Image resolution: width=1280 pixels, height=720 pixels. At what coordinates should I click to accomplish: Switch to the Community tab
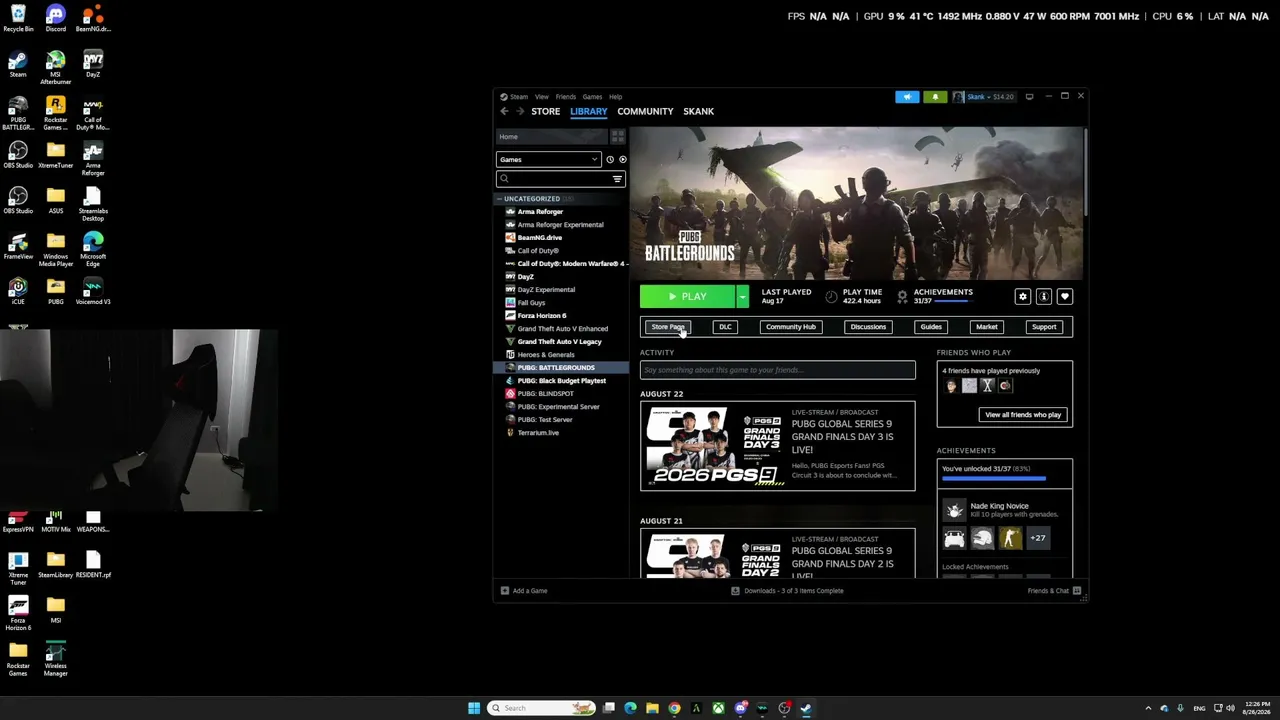645,111
